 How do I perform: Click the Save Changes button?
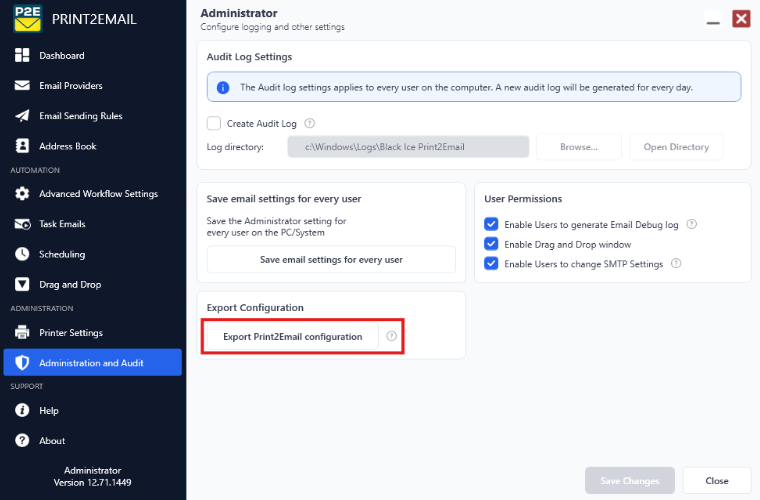[x=630, y=481]
